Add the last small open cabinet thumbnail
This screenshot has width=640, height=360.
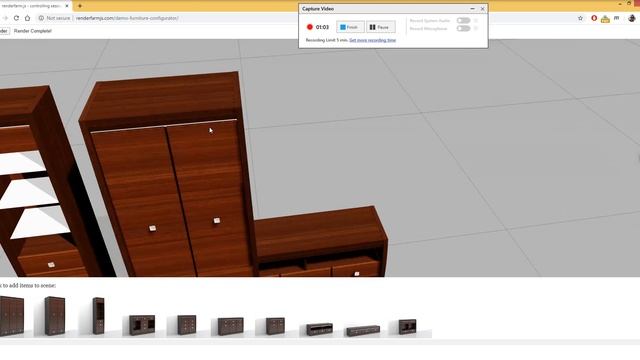click(x=407, y=327)
